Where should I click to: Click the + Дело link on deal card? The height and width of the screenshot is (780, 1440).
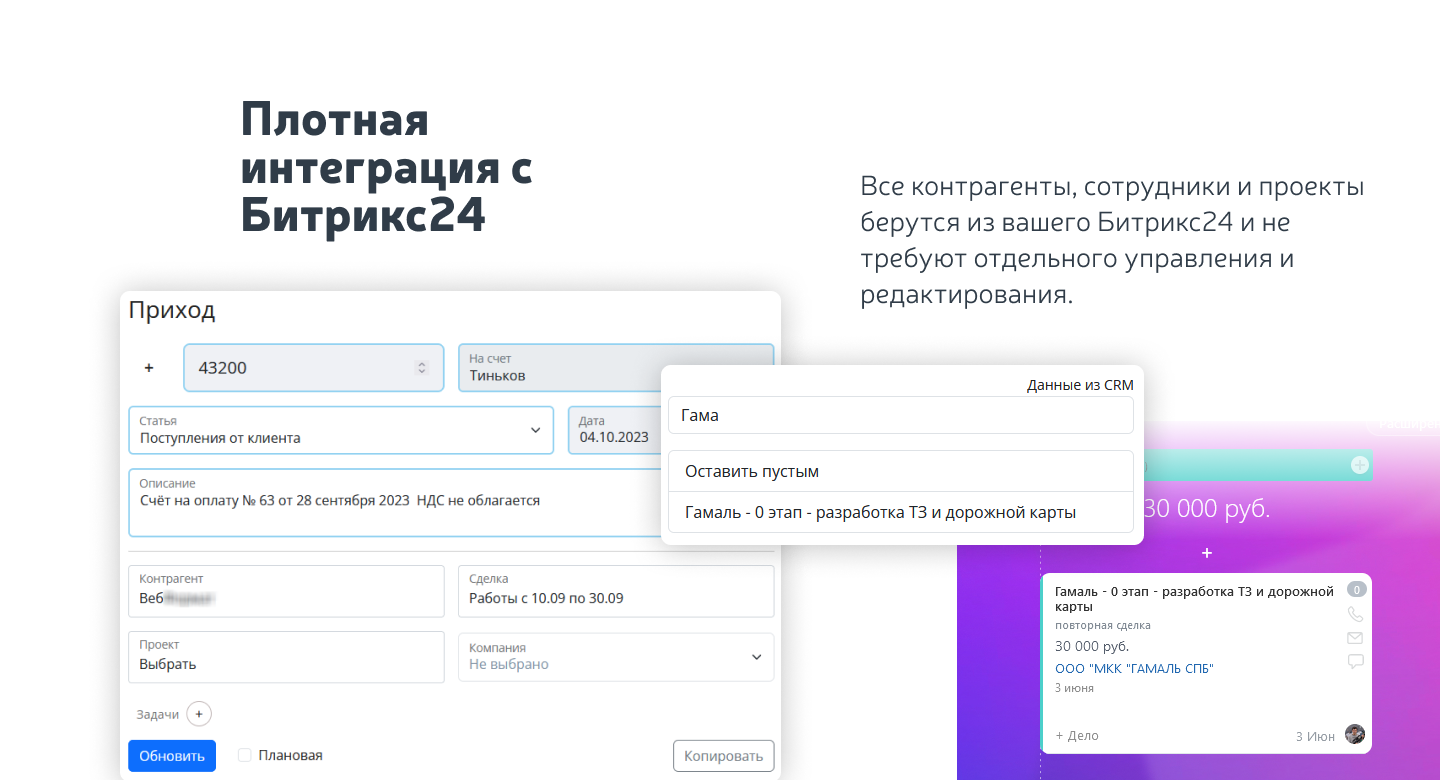[1077, 735]
